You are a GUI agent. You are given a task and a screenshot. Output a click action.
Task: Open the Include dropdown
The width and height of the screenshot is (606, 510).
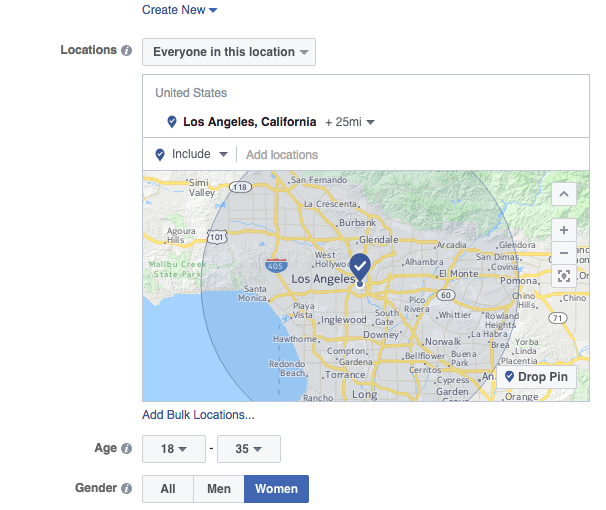[x=192, y=154]
